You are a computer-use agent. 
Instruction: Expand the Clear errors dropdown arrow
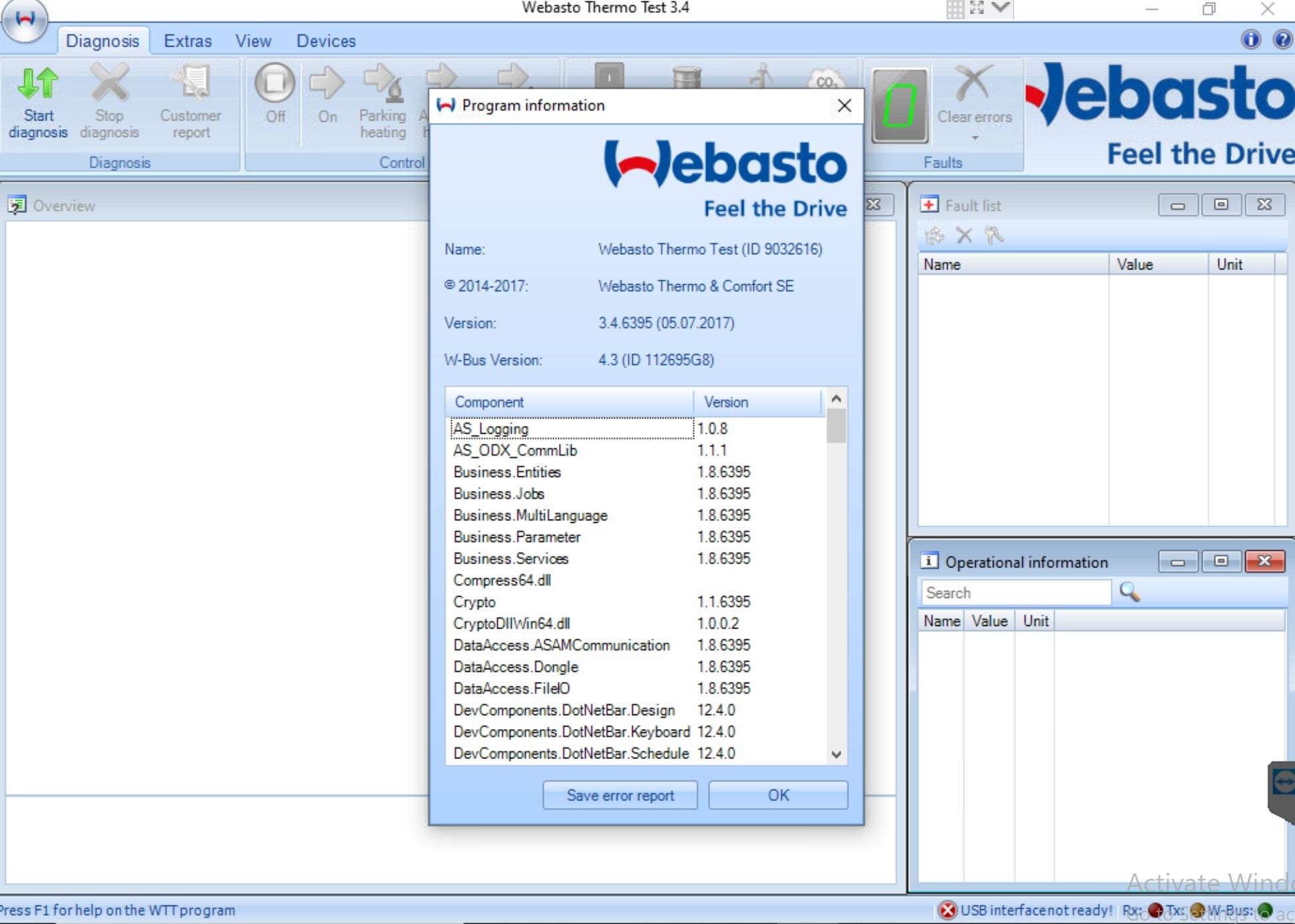[x=975, y=138]
